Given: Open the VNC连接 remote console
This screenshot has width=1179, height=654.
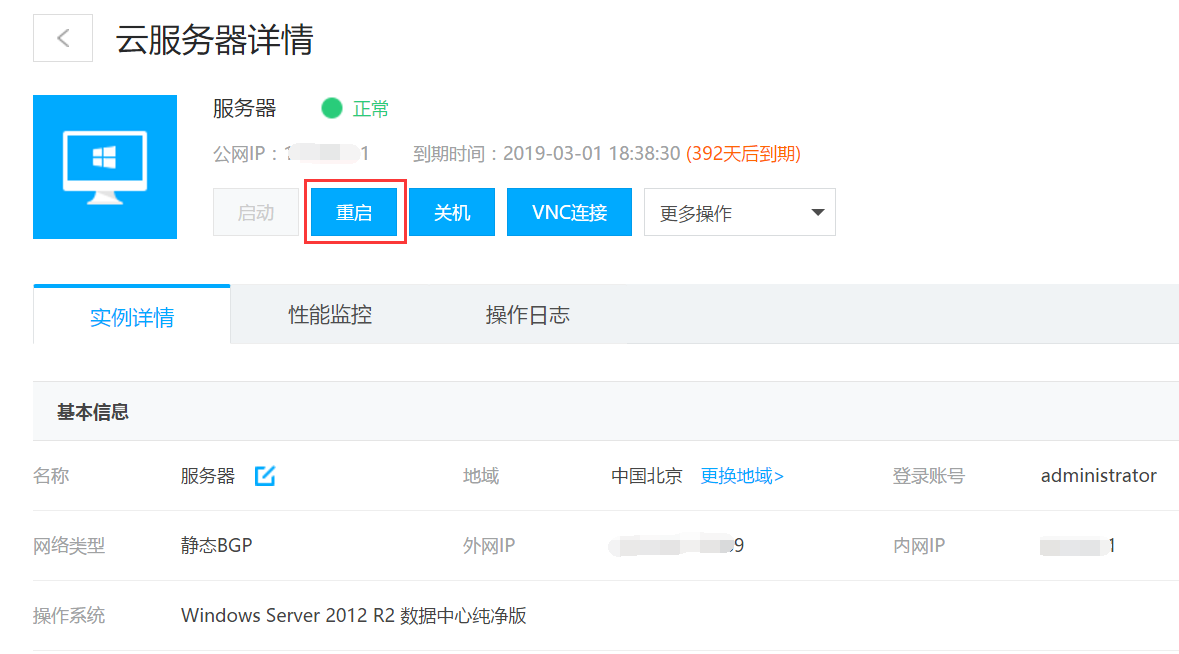Looking at the screenshot, I should click(x=569, y=213).
